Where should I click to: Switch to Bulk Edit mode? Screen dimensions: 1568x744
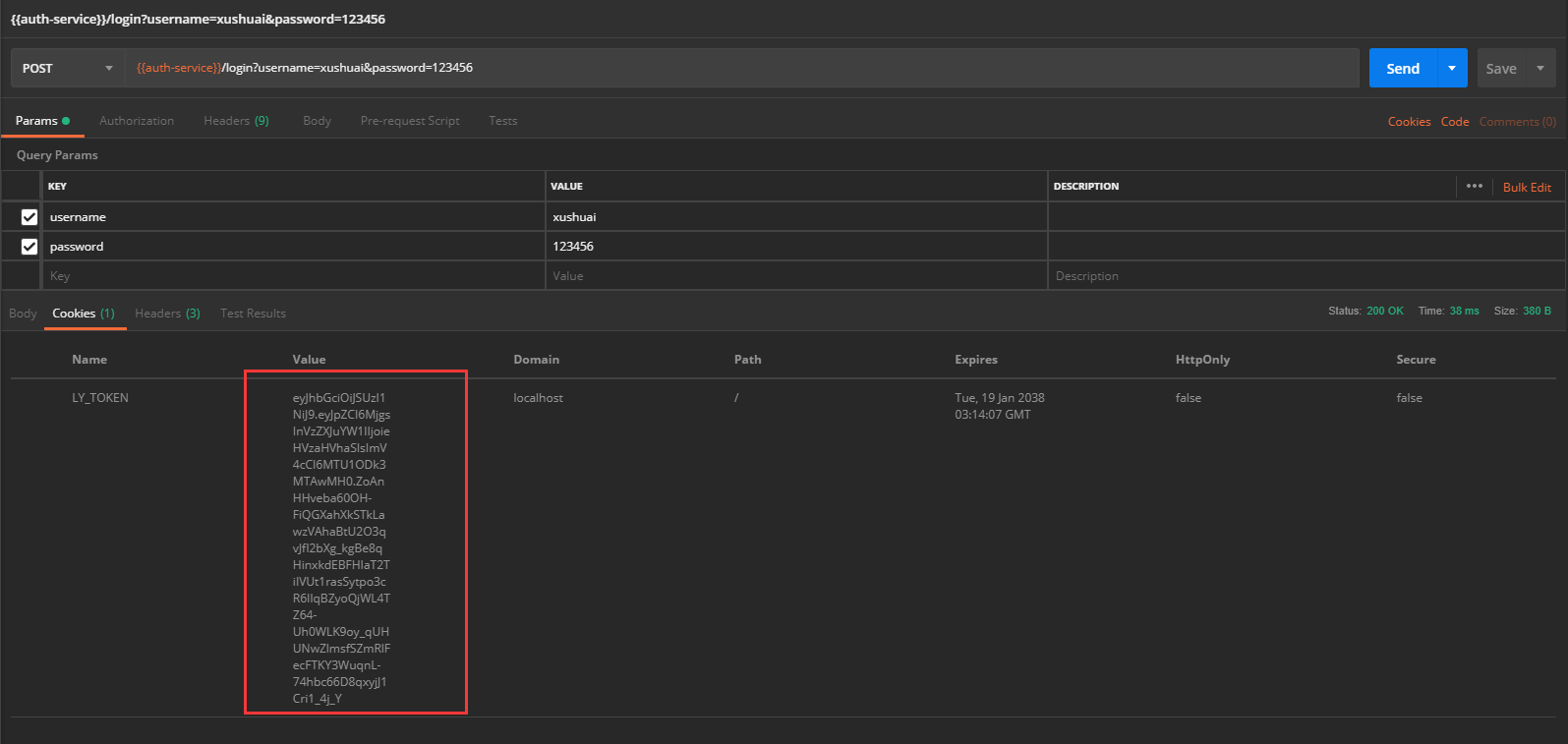pos(1527,187)
